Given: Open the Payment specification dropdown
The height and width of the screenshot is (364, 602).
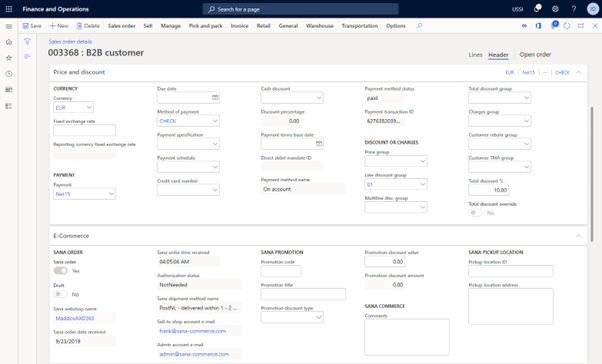Looking at the screenshot, I should pos(215,144).
